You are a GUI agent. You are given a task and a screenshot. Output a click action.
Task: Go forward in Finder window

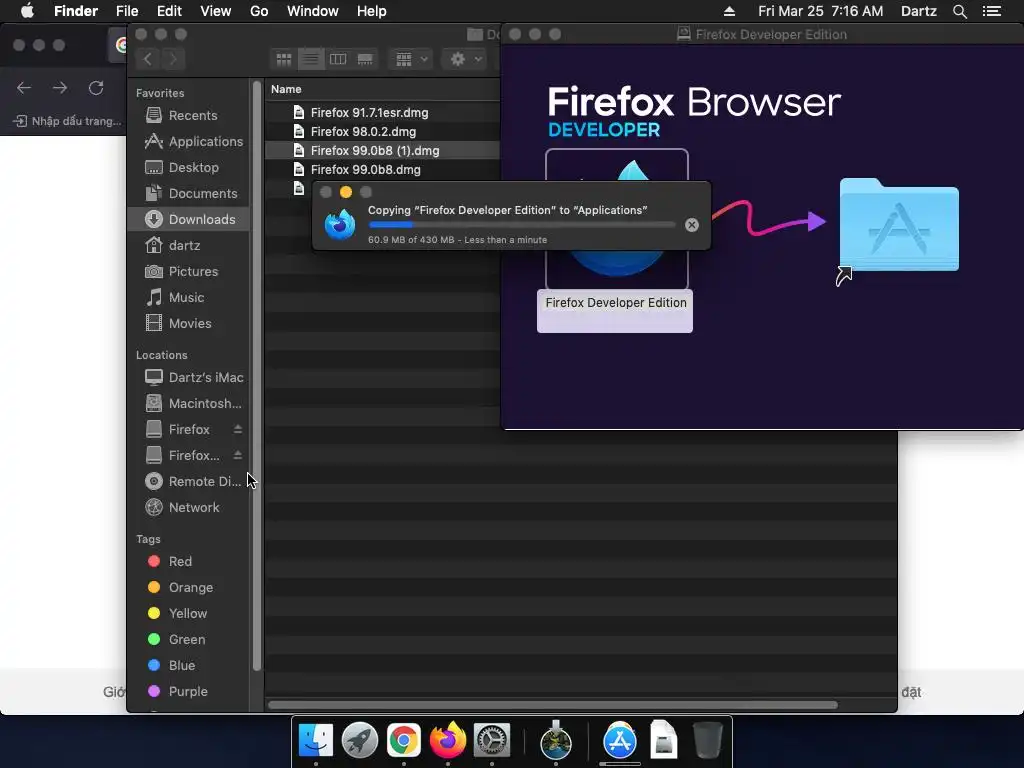tap(173, 59)
